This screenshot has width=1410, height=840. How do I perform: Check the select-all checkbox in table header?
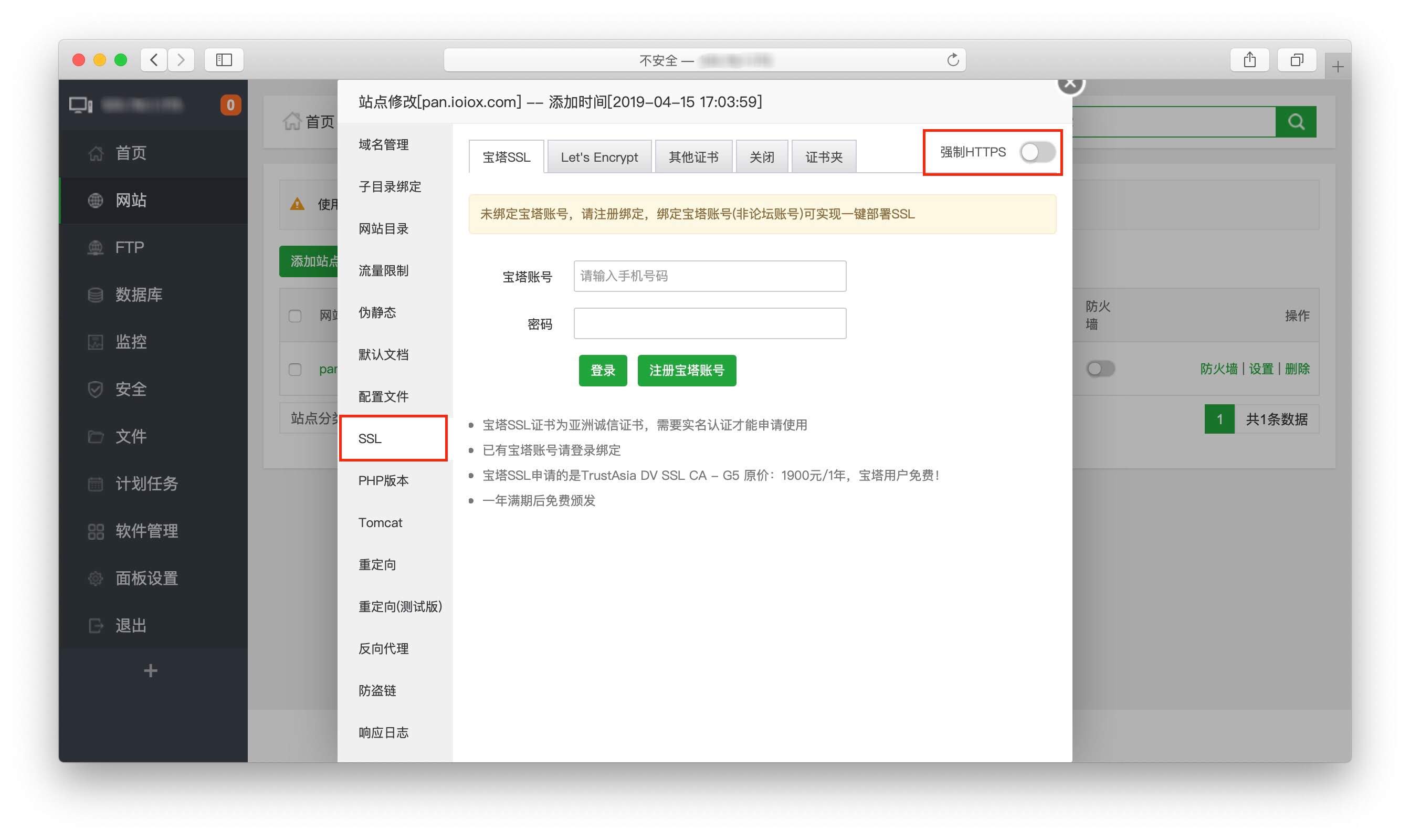point(295,316)
